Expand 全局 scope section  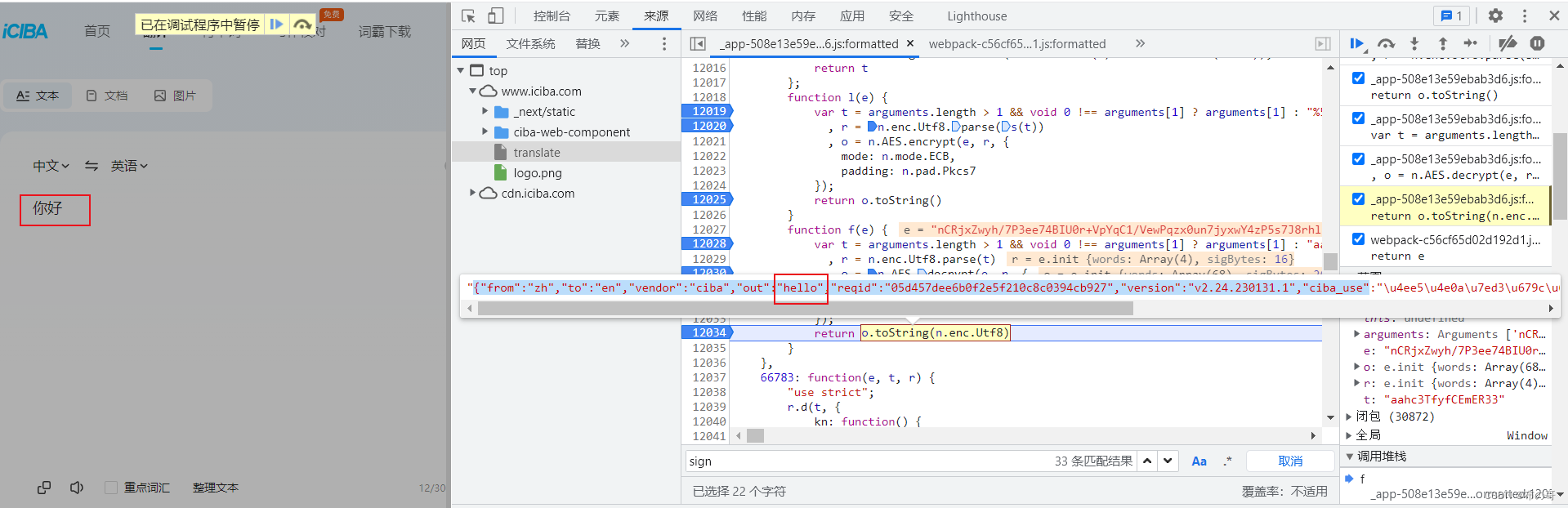pos(1350,435)
